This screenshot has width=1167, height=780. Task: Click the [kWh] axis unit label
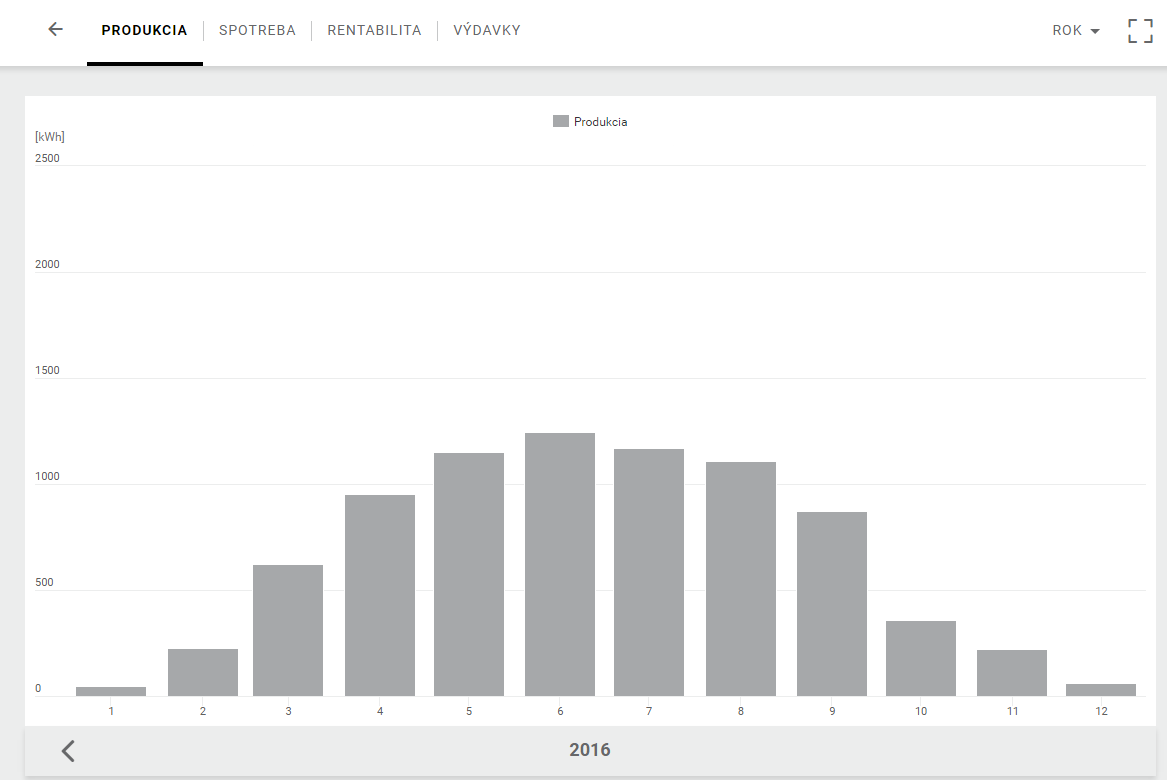50,137
